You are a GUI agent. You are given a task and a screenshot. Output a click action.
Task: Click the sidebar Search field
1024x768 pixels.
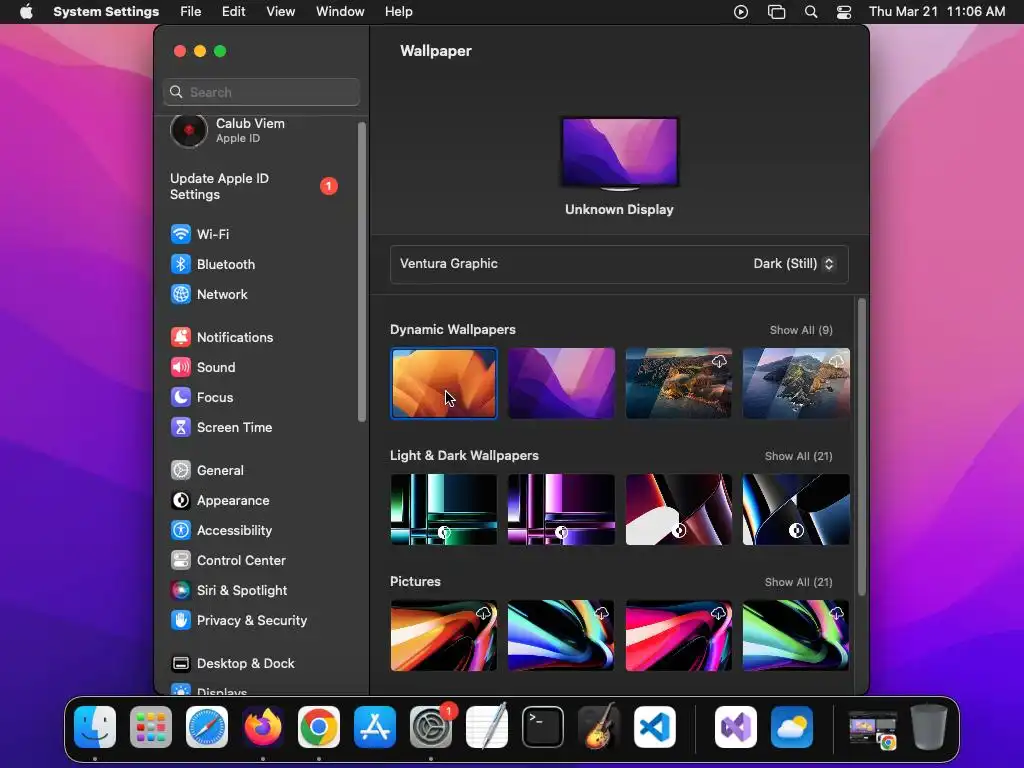coord(261,92)
